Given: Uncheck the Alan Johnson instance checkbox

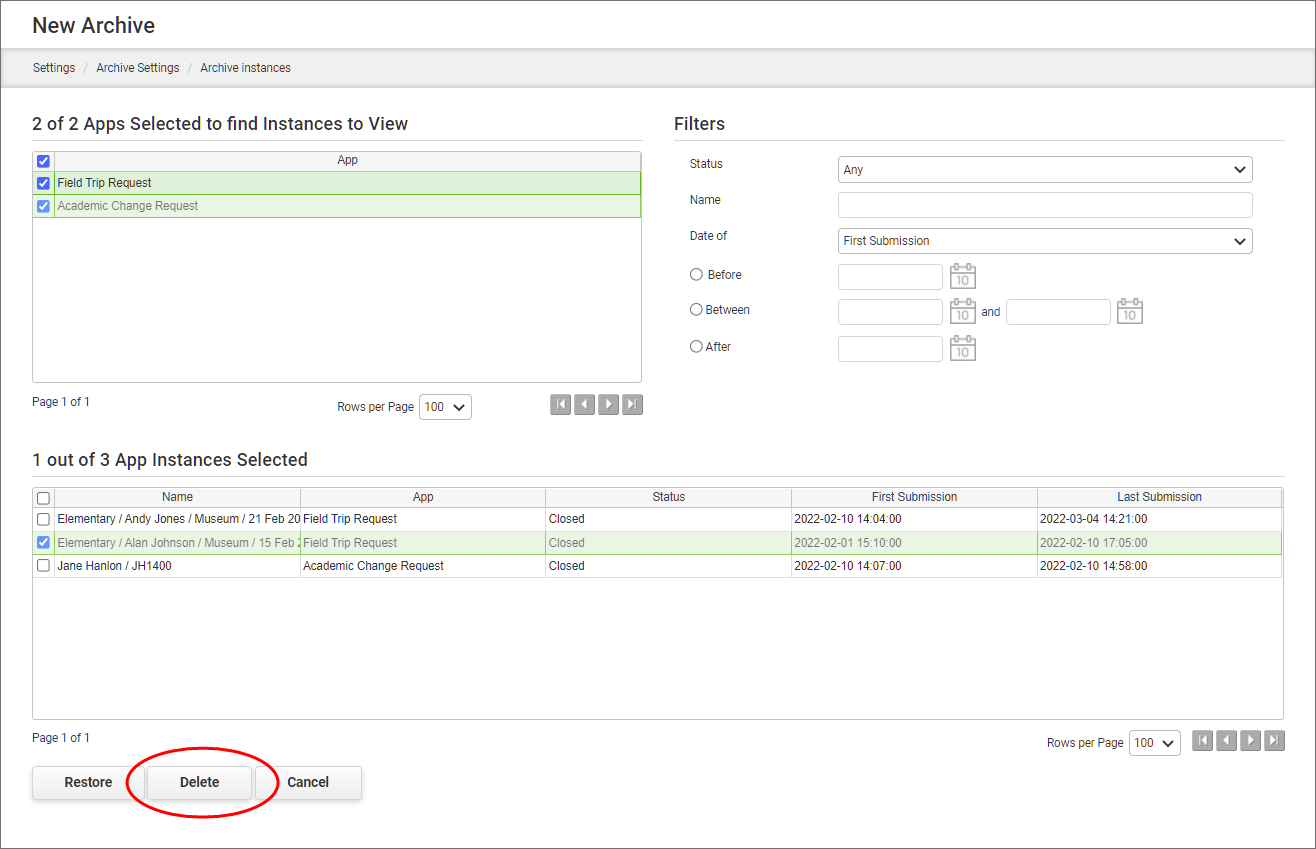Looking at the screenshot, I should point(43,543).
